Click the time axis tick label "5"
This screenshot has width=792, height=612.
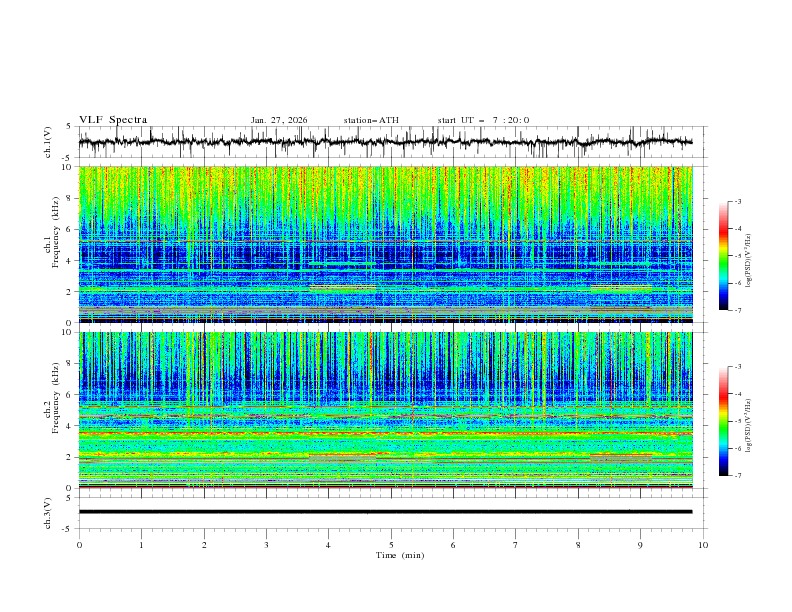click(391, 545)
